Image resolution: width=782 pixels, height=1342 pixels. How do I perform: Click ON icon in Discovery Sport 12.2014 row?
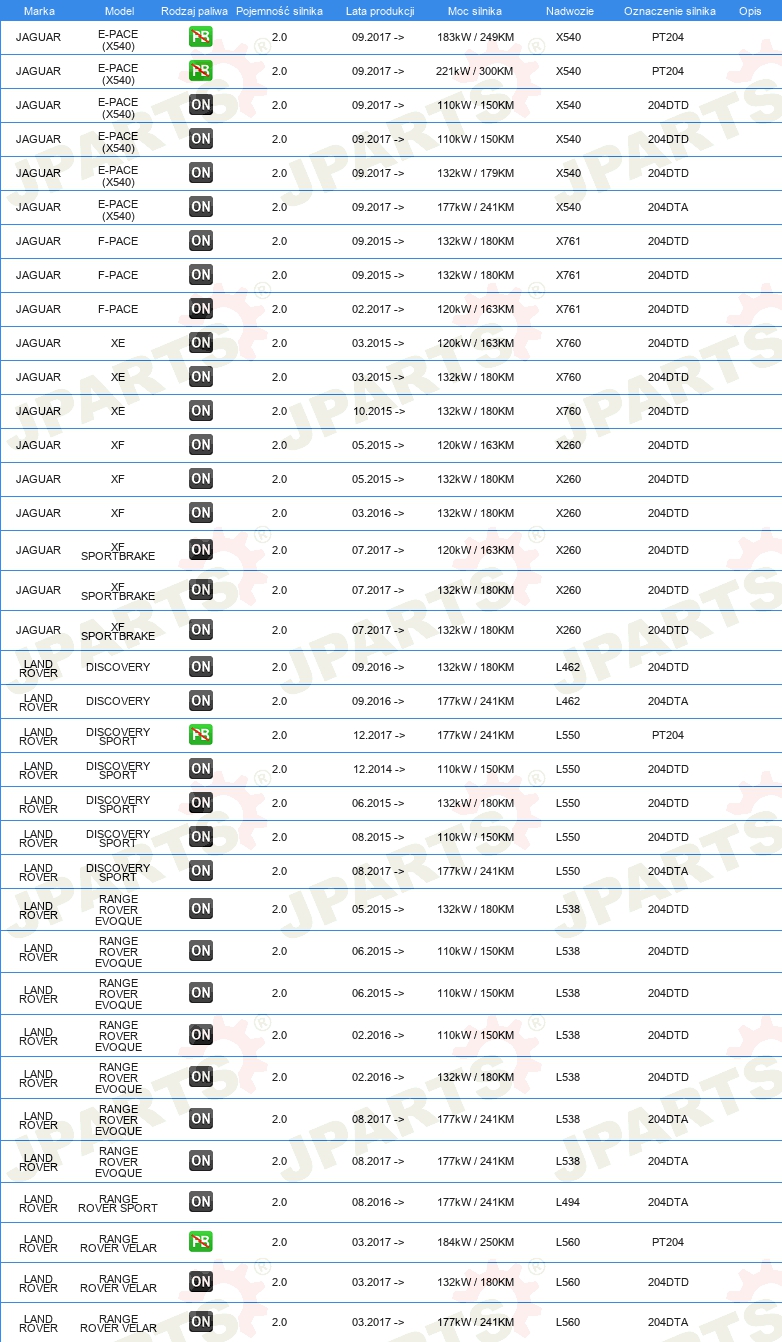(201, 769)
